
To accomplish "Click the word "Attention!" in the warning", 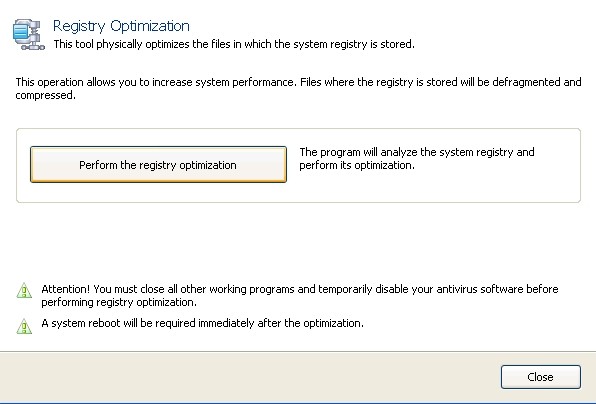I will [65, 289].
